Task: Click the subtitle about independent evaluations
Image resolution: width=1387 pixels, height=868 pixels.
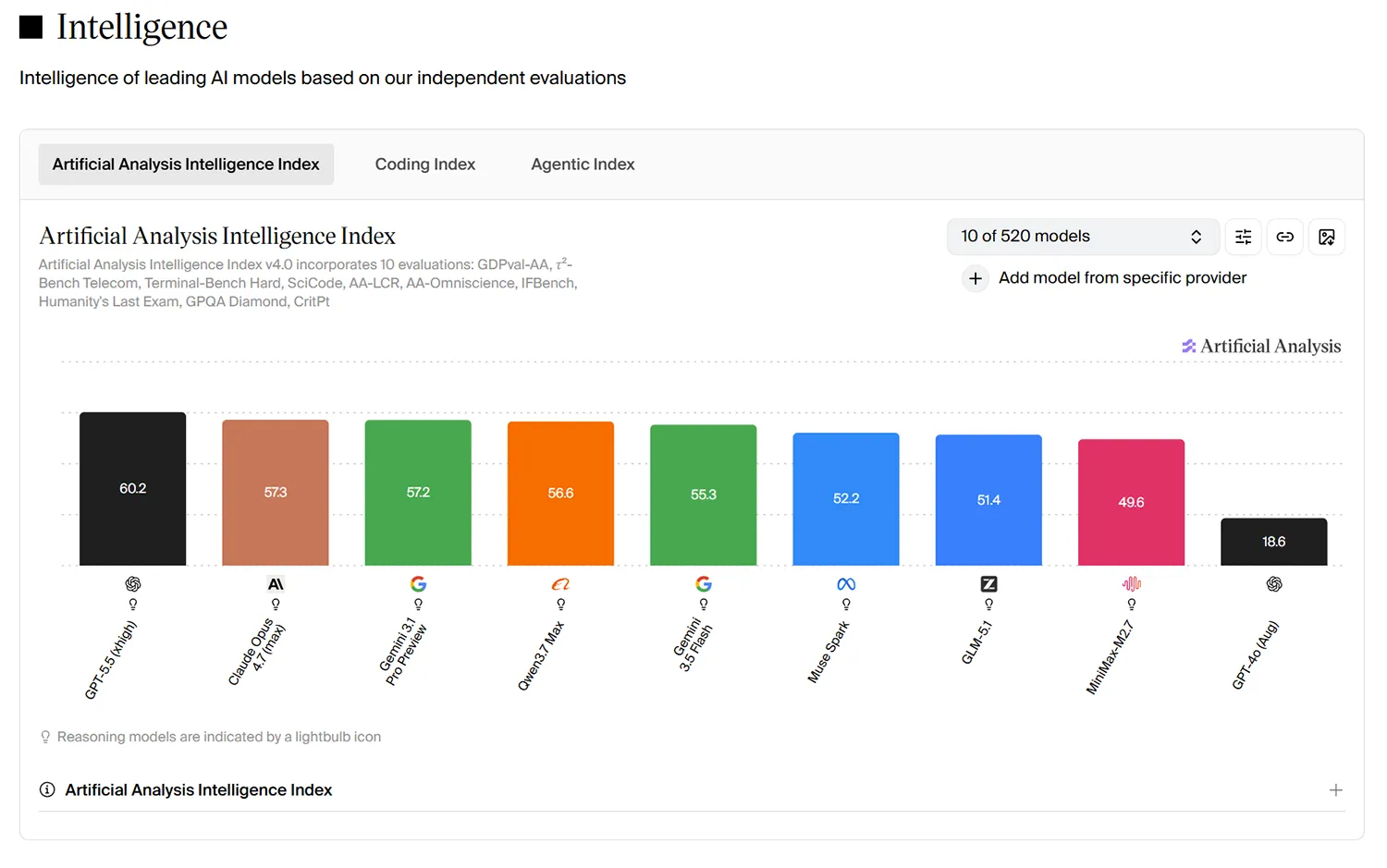Action: point(323,79)
